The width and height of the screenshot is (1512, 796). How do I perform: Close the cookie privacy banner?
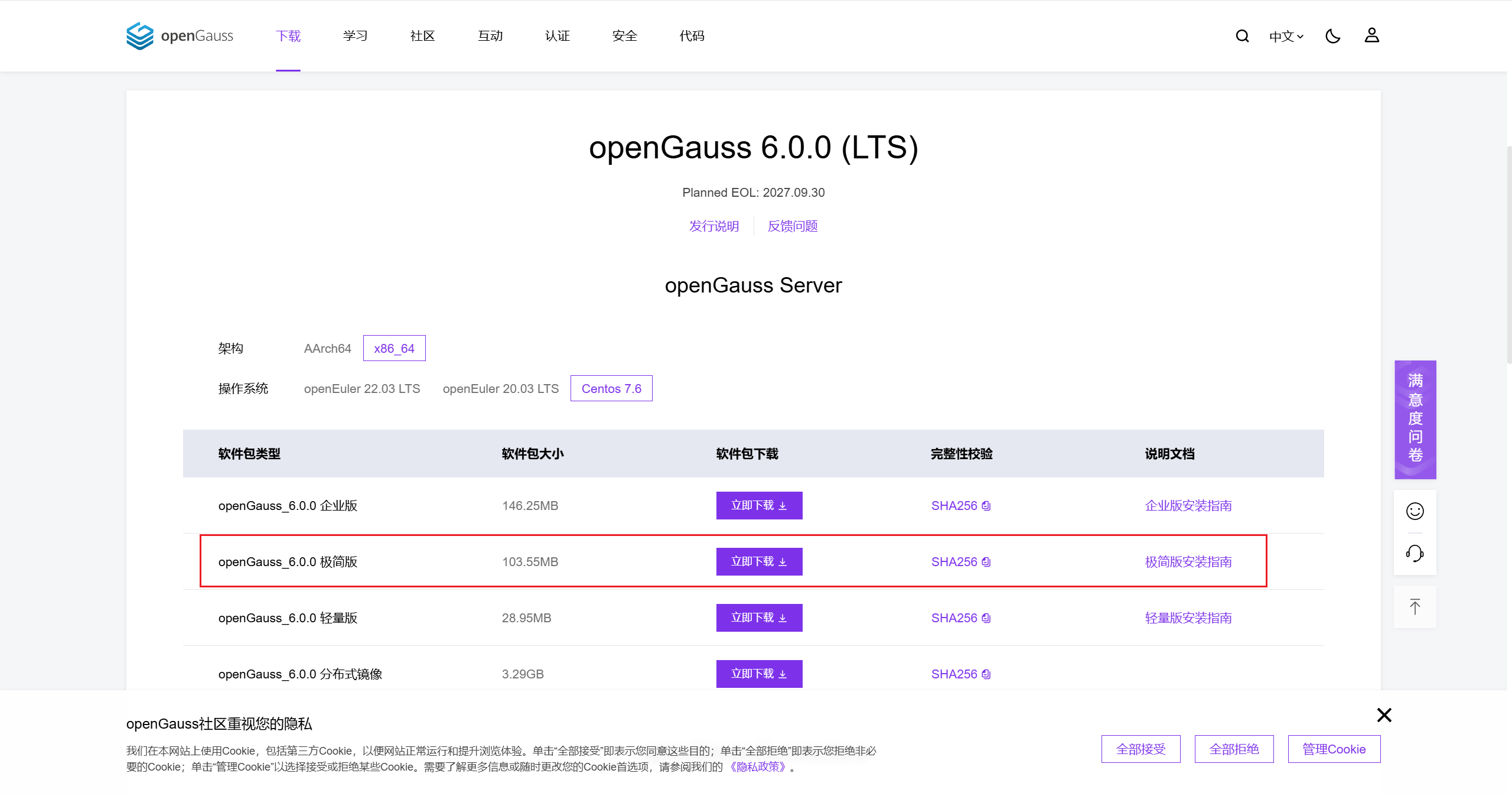click(1384, 715)
